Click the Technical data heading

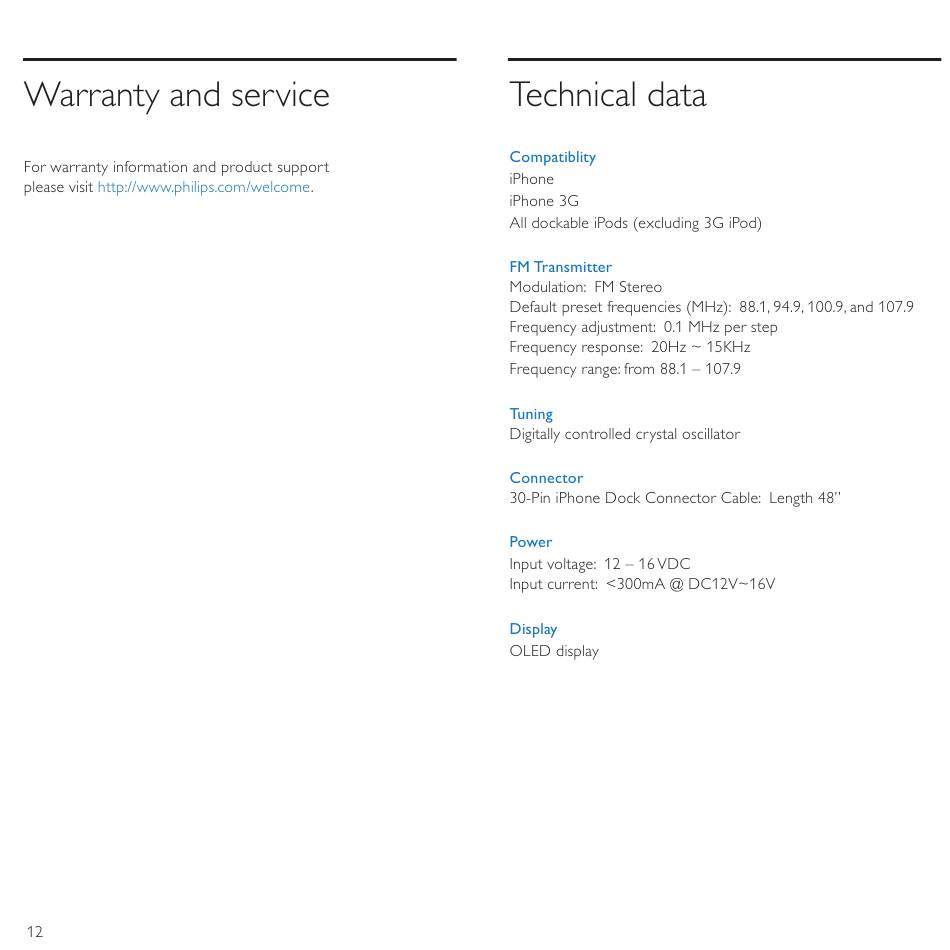[608, 95]
